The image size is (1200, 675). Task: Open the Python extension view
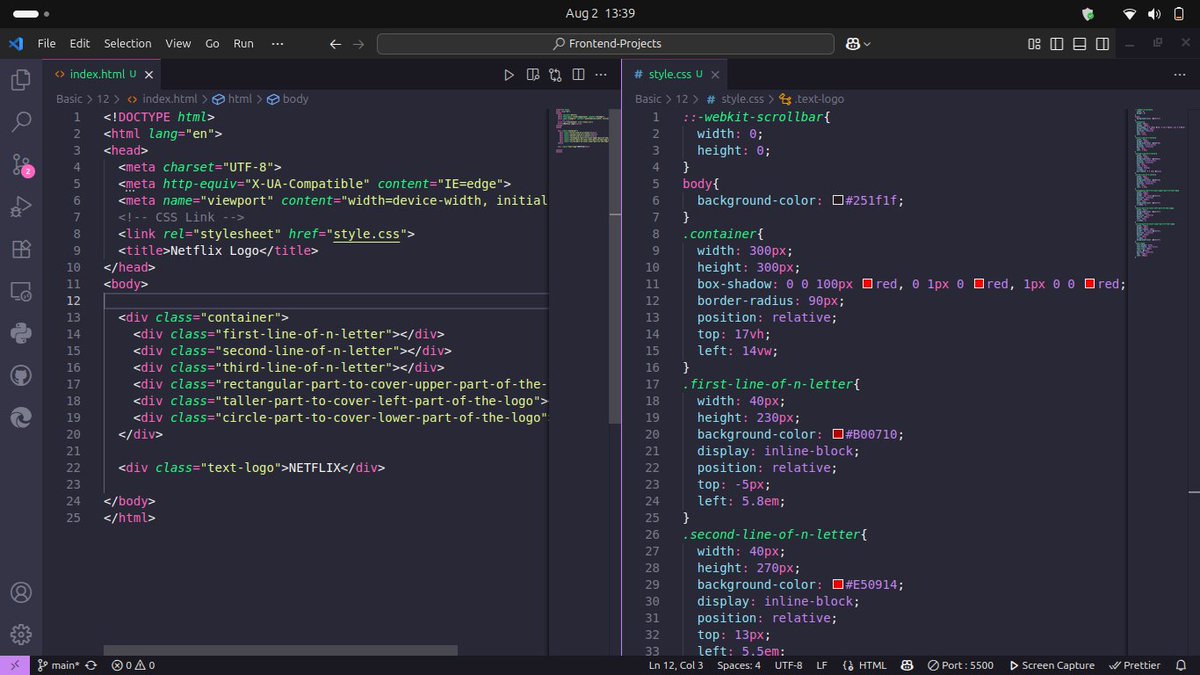(x=20, y=333)
